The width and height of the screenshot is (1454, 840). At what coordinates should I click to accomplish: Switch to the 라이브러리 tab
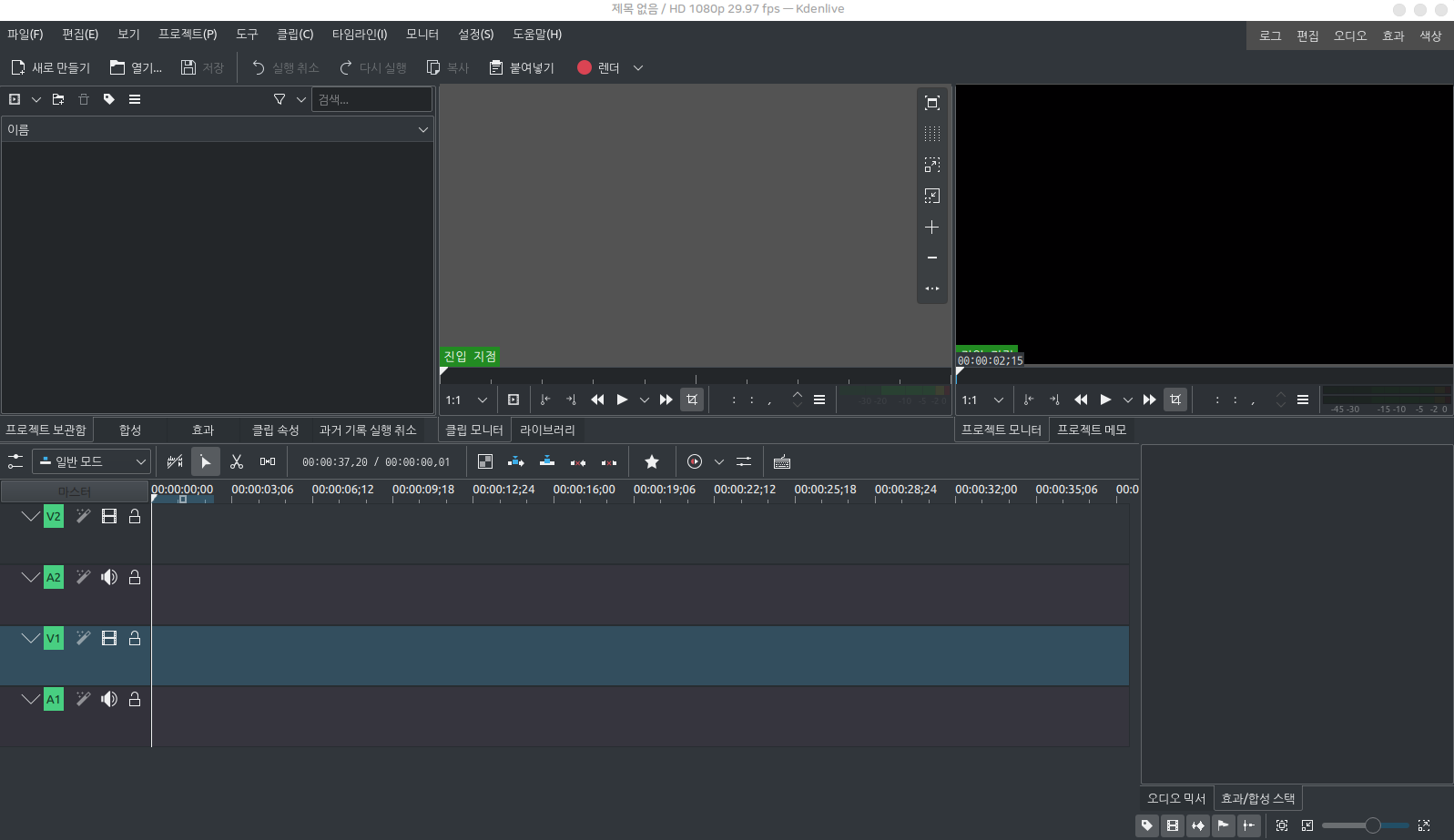tap(547, 430)
